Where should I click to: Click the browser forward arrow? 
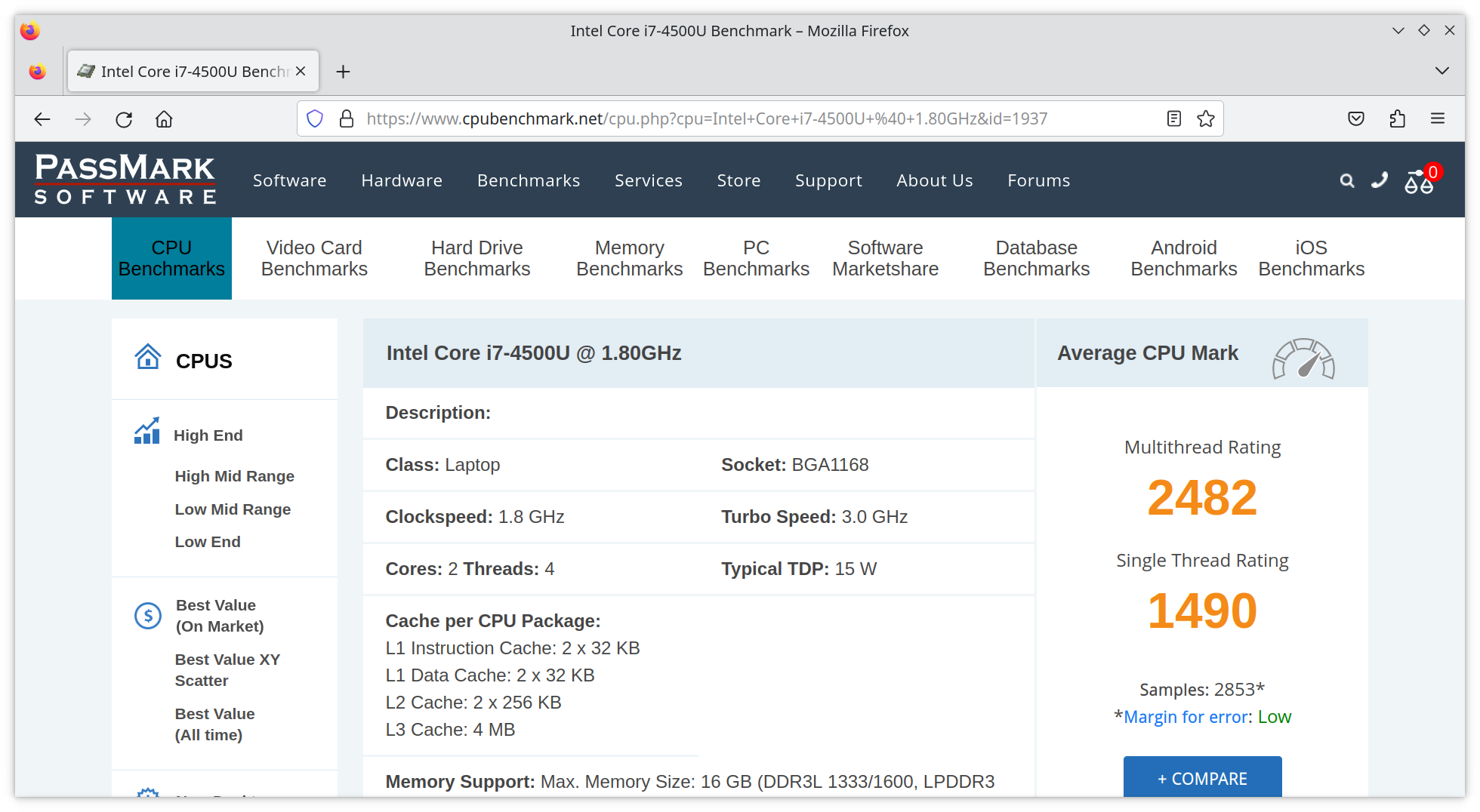[x=83, y=118]
